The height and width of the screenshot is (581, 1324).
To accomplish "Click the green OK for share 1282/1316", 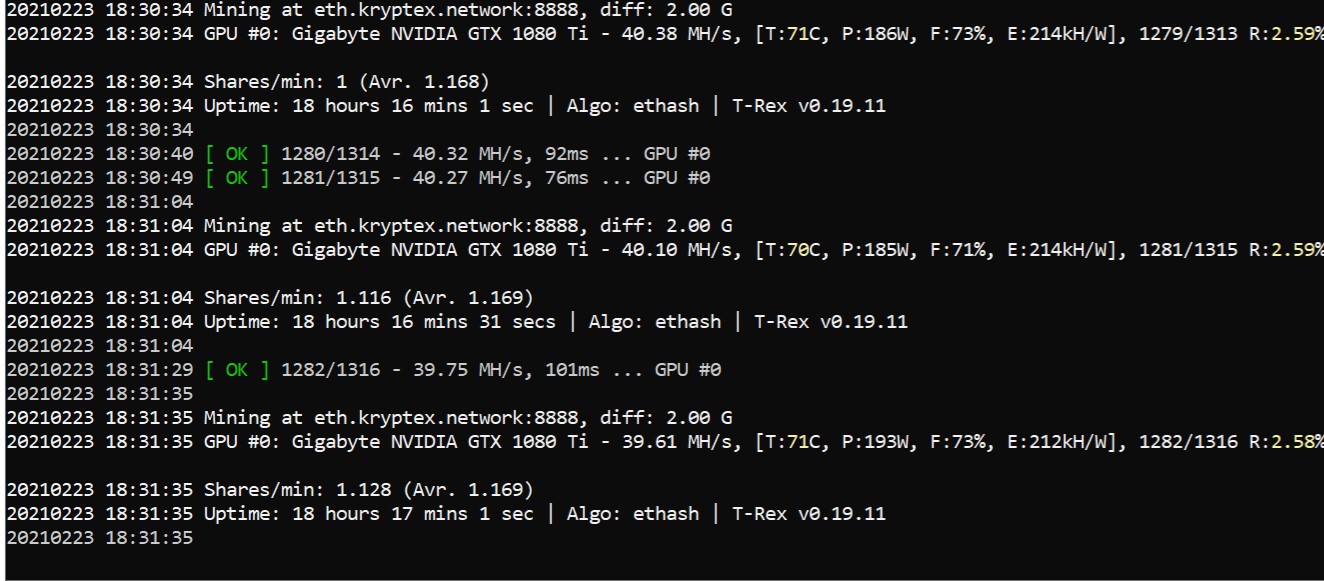I will (x=237, y=370).
